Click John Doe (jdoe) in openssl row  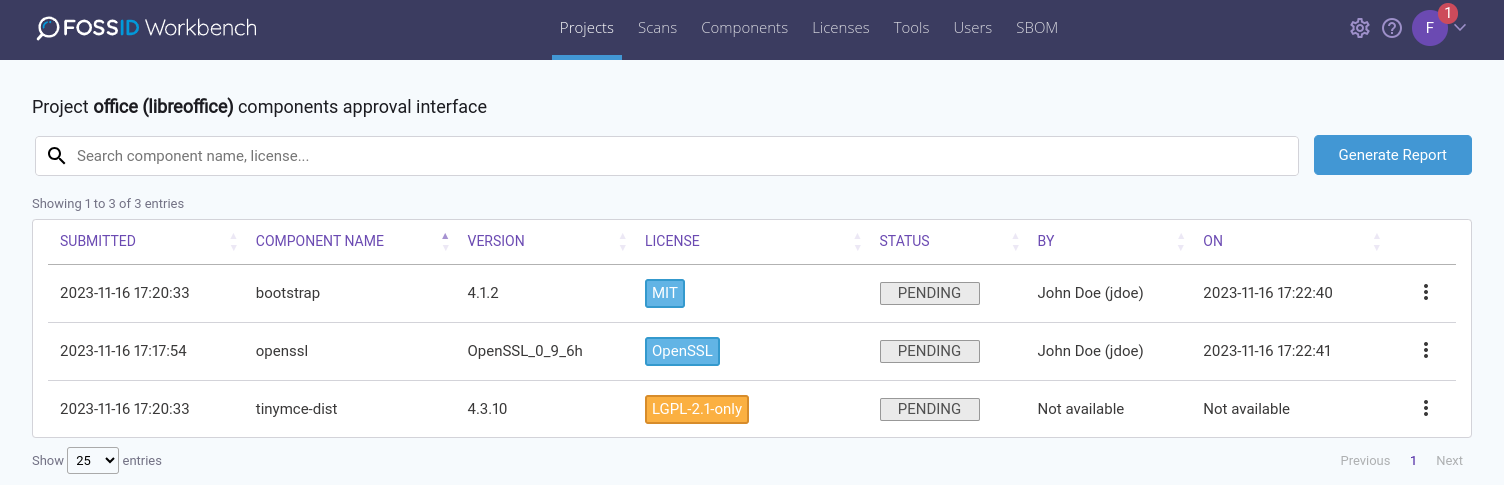click(x=1090, y=351)
